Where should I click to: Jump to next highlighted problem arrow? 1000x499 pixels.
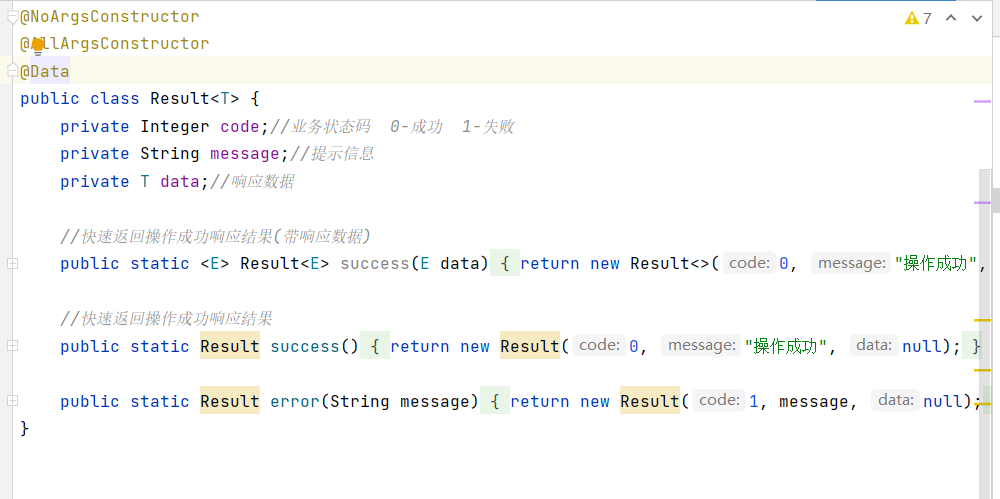tap(976, 18)
